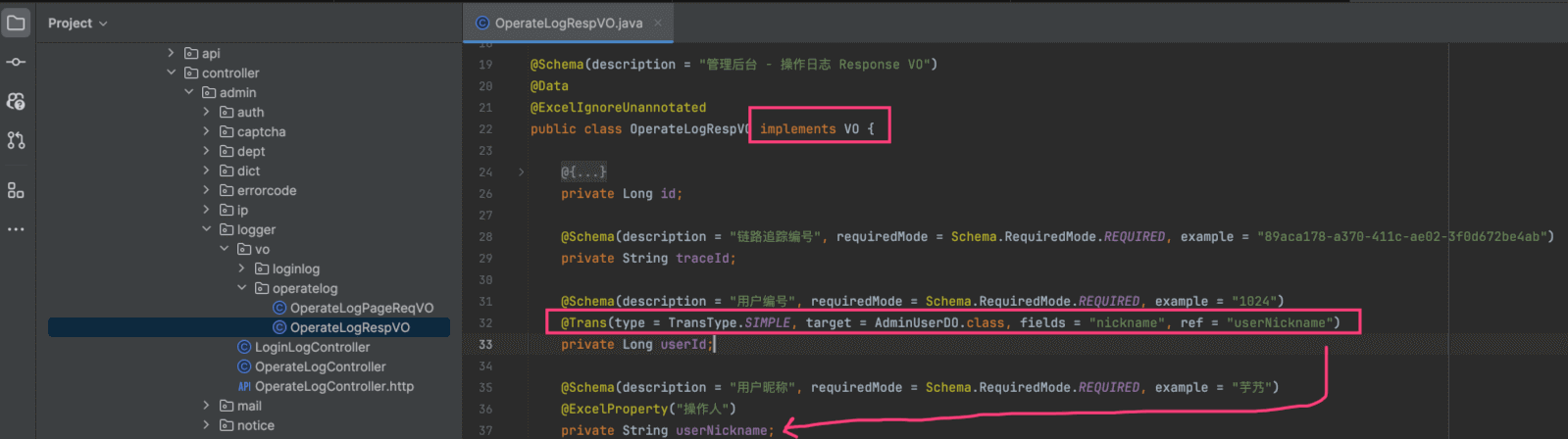Open the Pull Requests tool window icon
1568x439 pixels.
point(16,140)
